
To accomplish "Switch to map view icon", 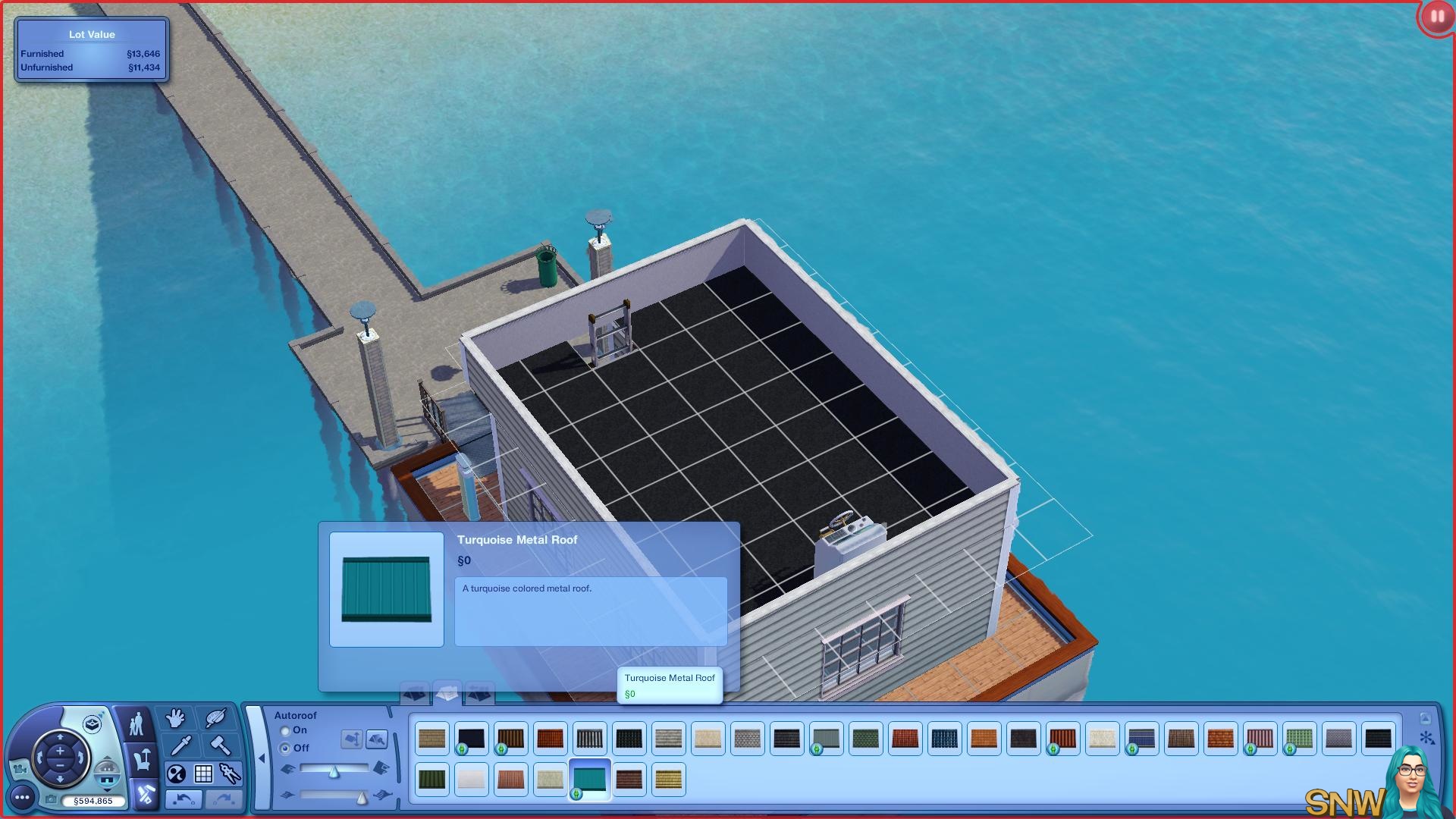I will (x=93, y=723).
